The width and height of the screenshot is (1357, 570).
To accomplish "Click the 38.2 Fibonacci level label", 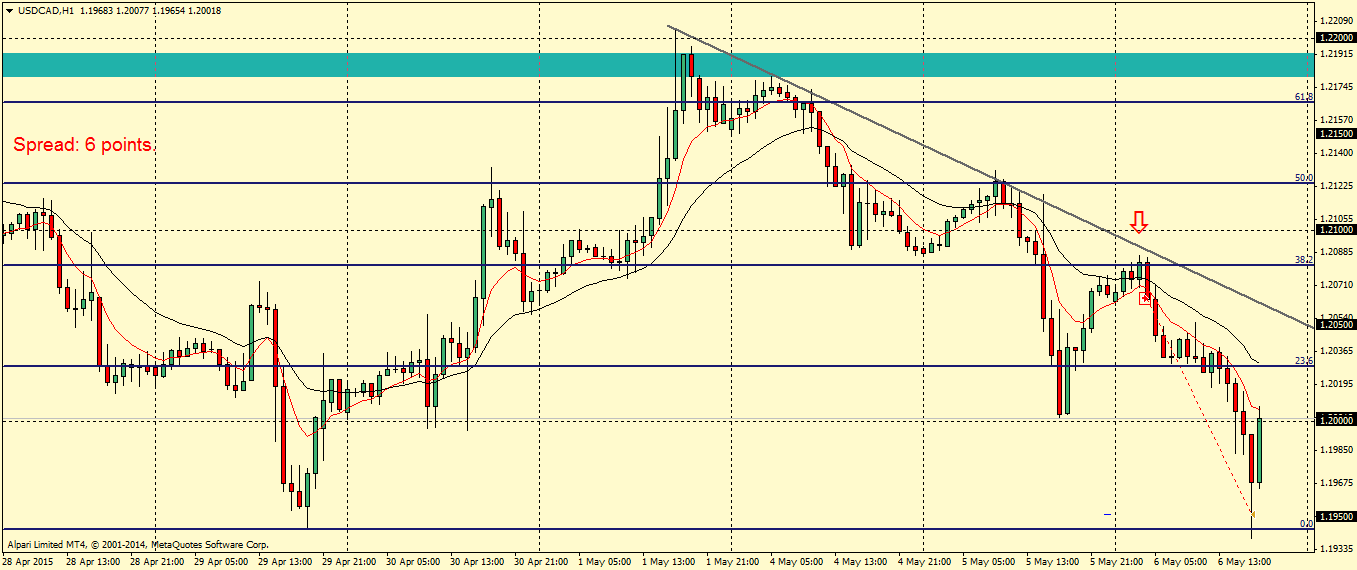I will tap(1303, 259).
